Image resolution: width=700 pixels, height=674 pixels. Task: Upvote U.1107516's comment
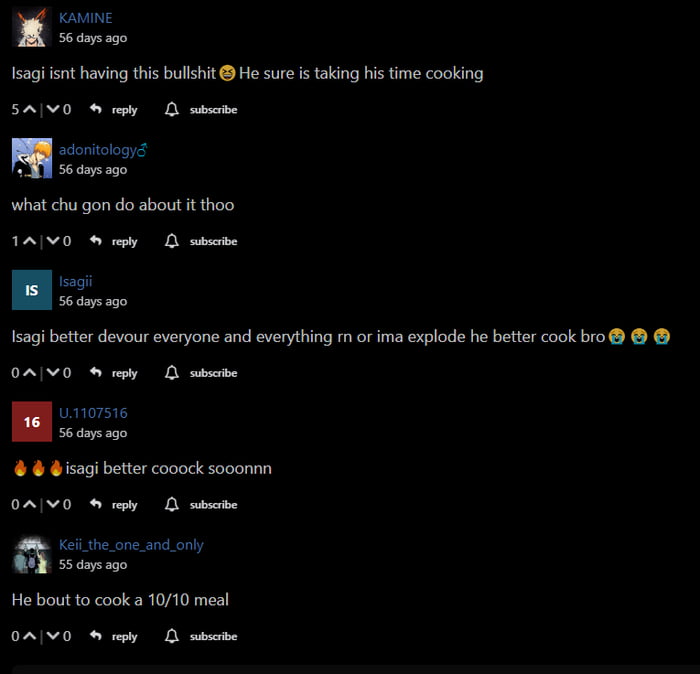point(29,504)
